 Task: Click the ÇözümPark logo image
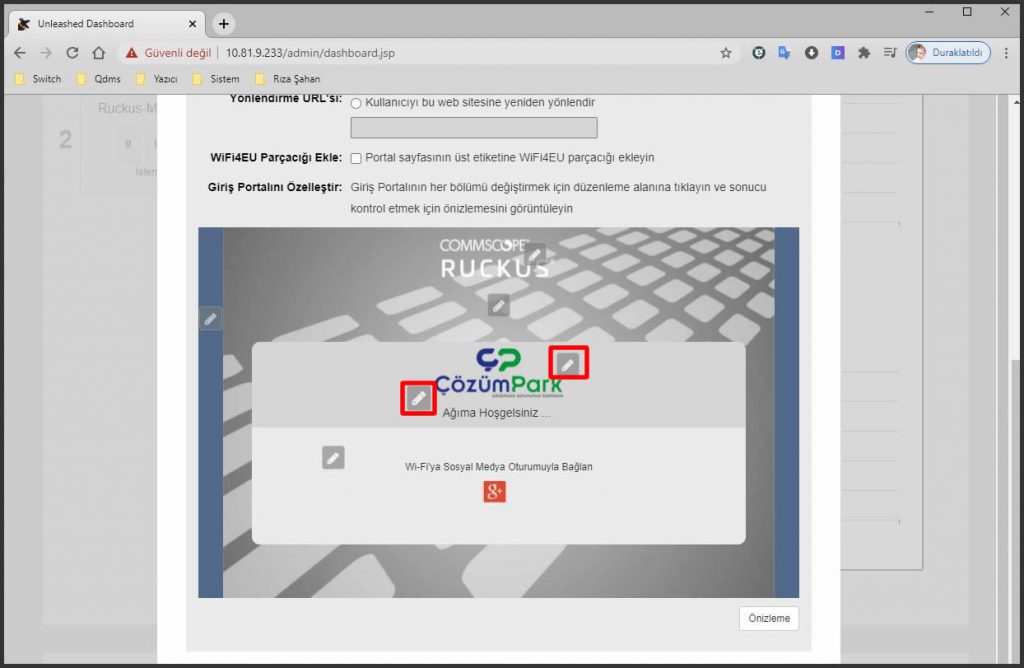(498, 374)
